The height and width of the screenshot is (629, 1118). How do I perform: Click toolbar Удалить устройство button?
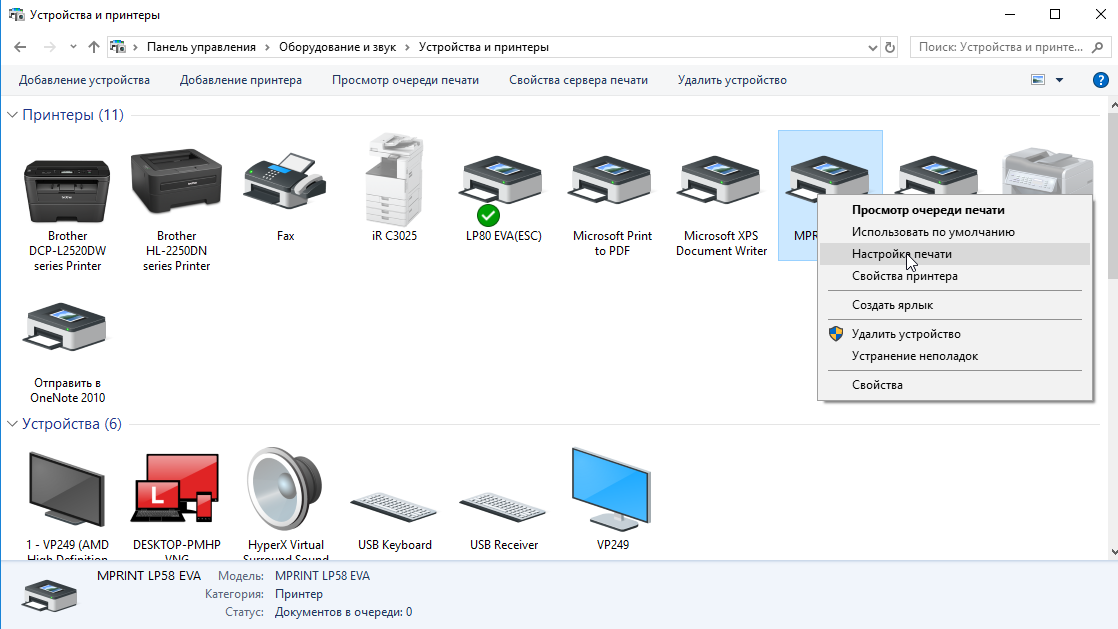(732, 80)
